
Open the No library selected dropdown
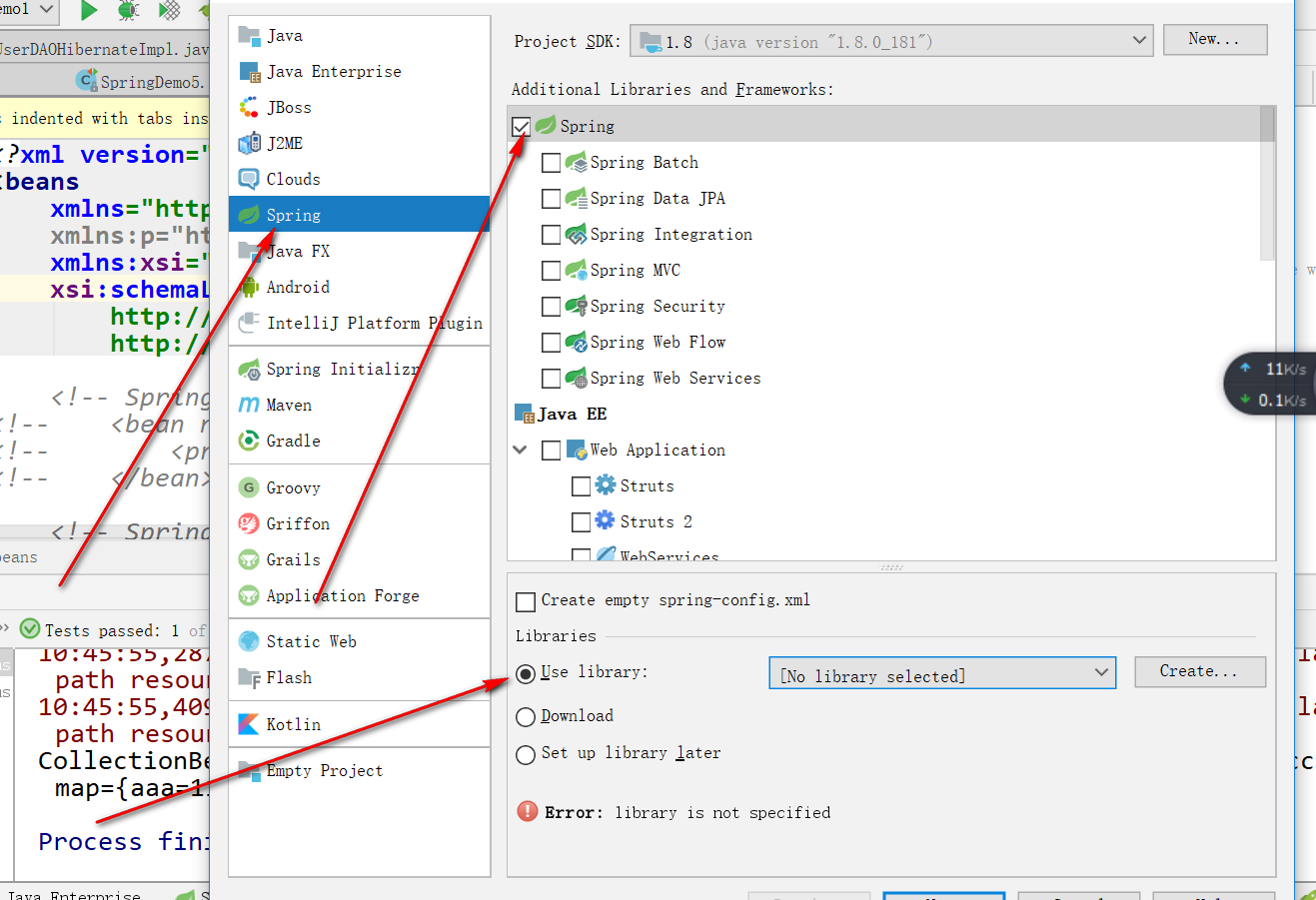[x=942, y=674]
